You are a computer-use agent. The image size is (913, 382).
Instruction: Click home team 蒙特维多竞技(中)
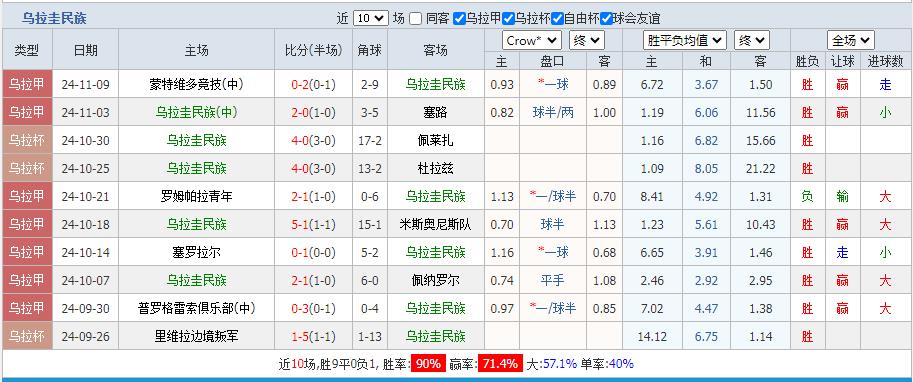tap(196, 84)
